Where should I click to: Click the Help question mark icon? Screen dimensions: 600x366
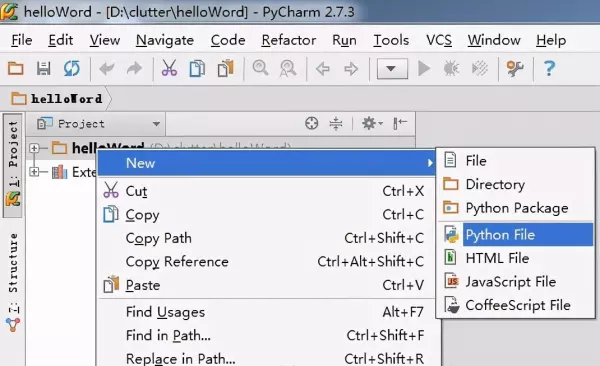click(549, 69)
